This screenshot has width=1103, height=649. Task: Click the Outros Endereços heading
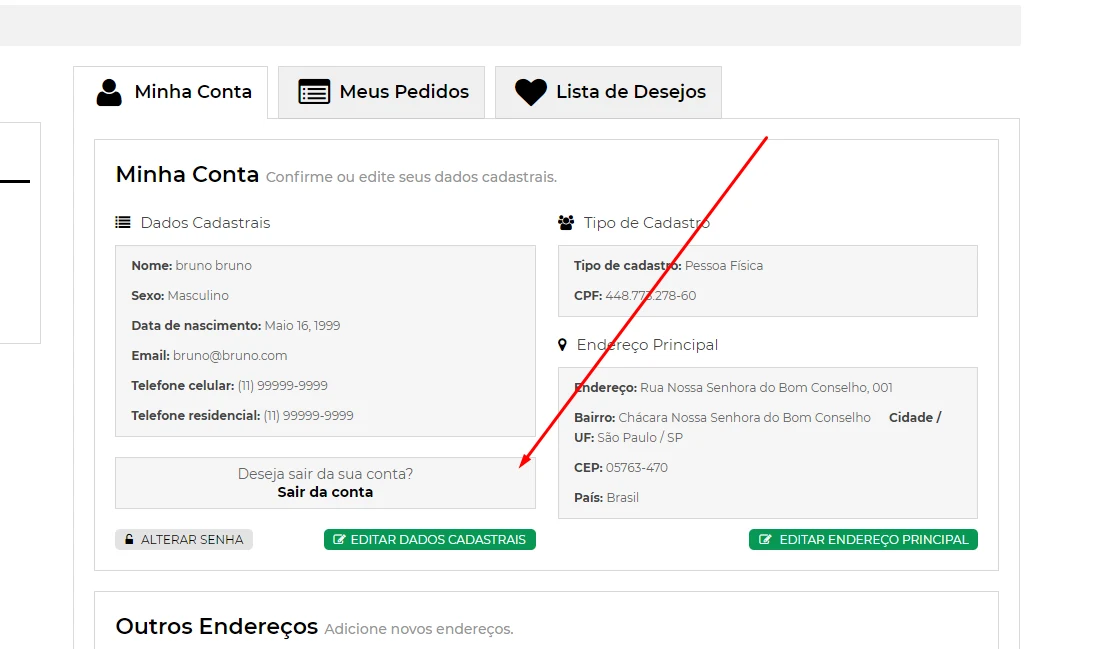[x=217, y=626]
